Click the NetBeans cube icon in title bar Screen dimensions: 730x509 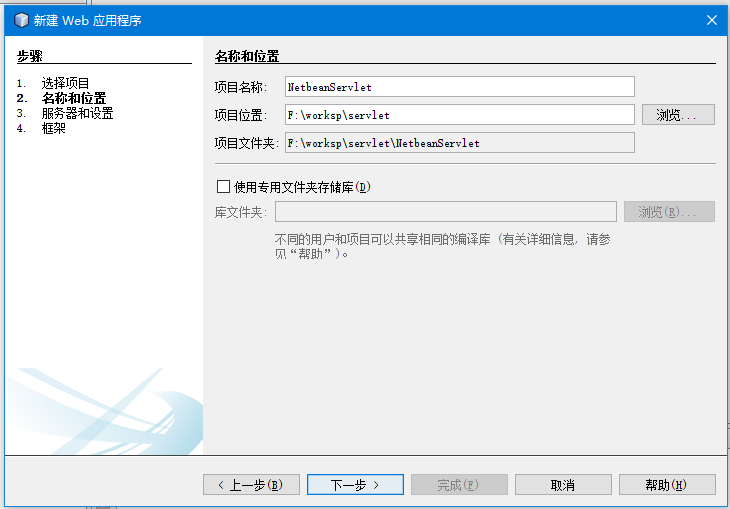(x=21, y=20)
